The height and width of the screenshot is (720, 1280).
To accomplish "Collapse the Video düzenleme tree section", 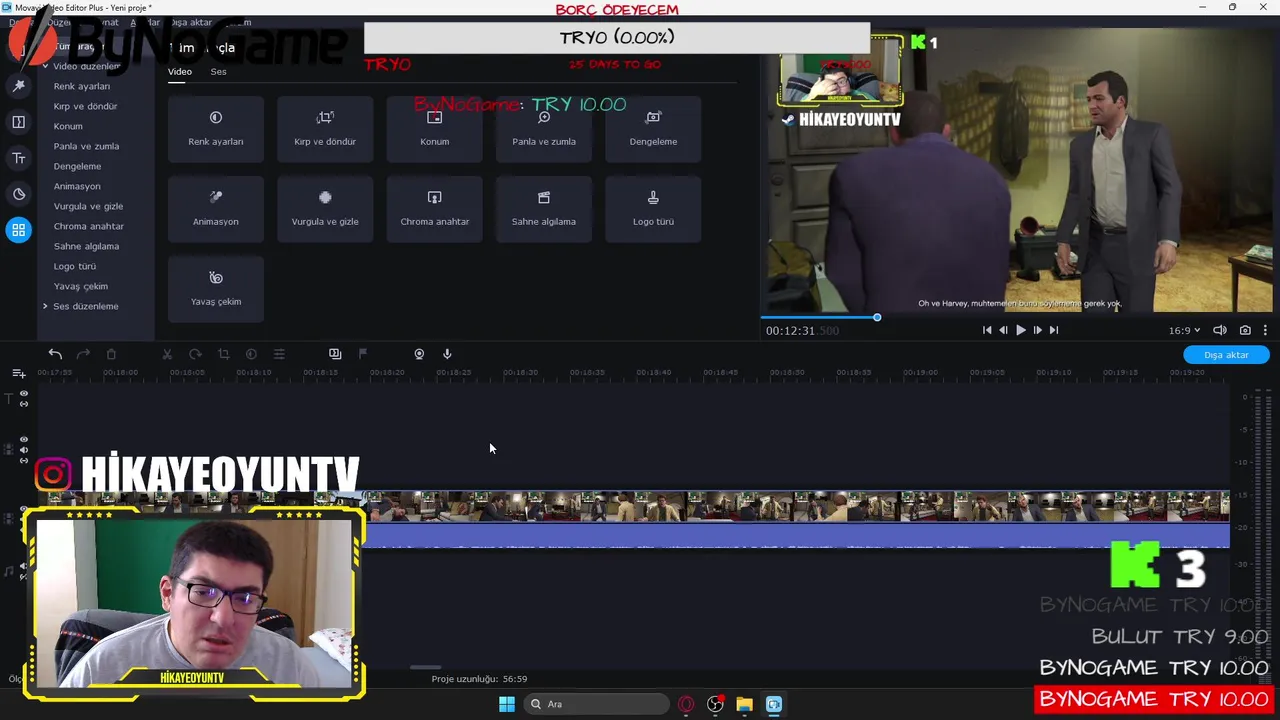I will [x=45, y=66].
